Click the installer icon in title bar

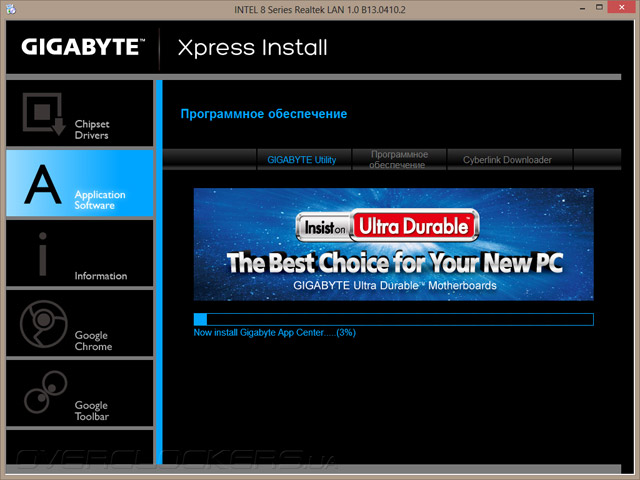tap(11, 9)
